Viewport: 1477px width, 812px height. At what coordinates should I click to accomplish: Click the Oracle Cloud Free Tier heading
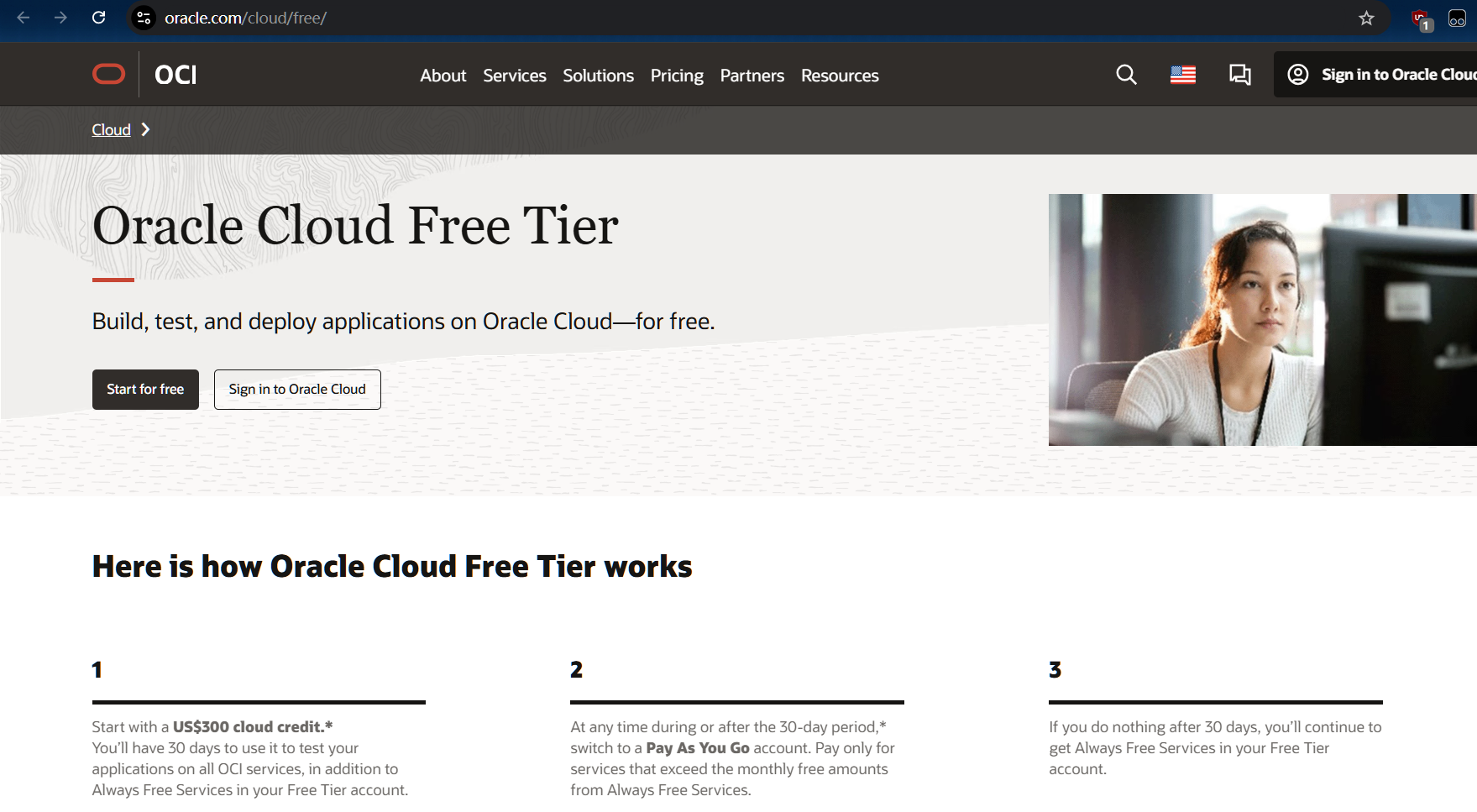point(355,226)
